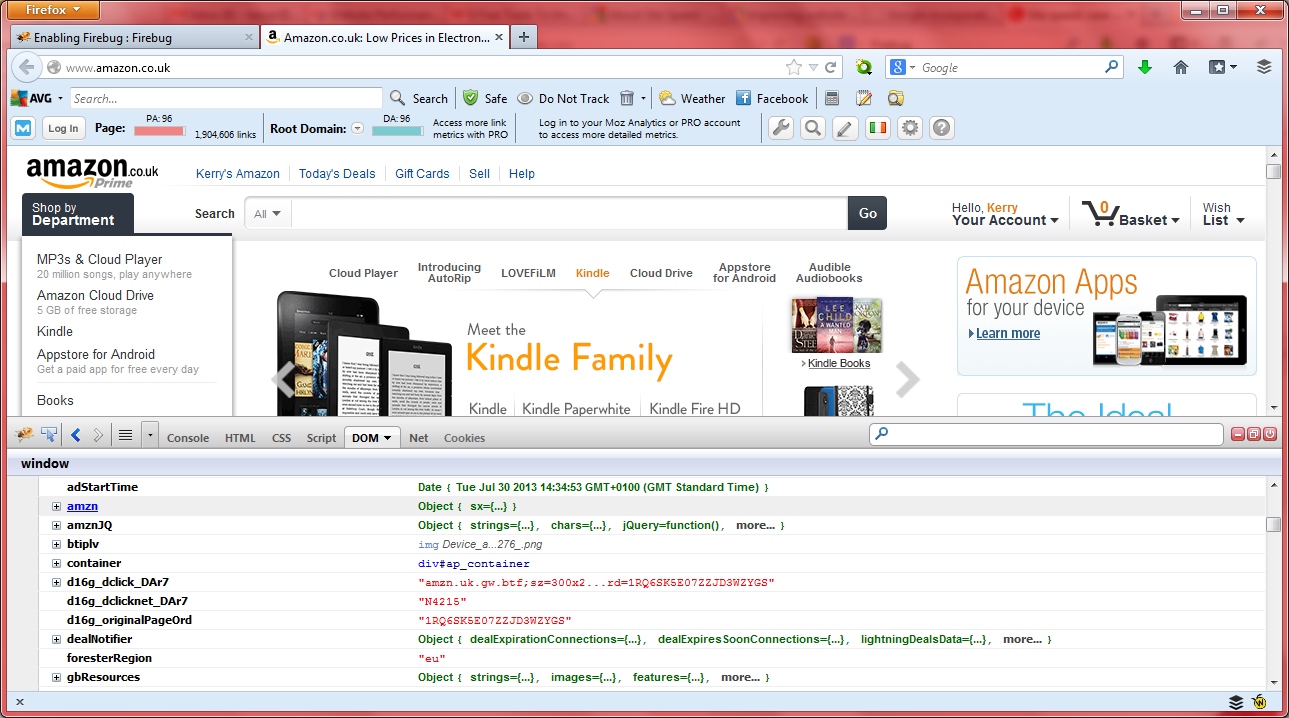Viewport: 1289px width, 718px height.
Task: Open the Firebug Cookies tab
Action: pos(464,438)
